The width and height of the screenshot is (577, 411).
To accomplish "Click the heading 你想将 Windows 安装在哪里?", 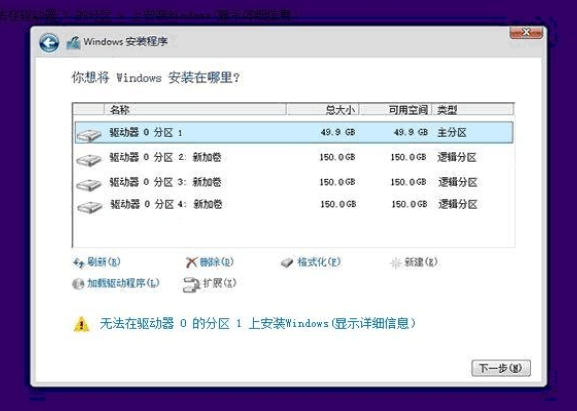I will (156, 78).
